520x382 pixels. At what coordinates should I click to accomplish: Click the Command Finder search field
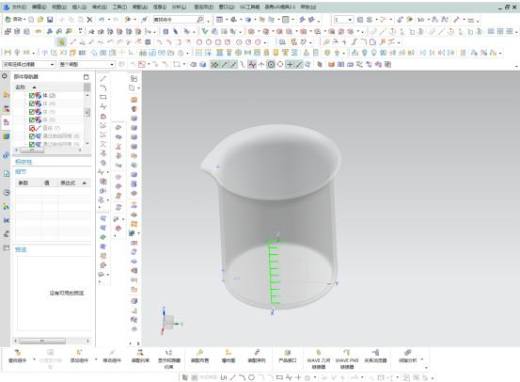(178, 20)
